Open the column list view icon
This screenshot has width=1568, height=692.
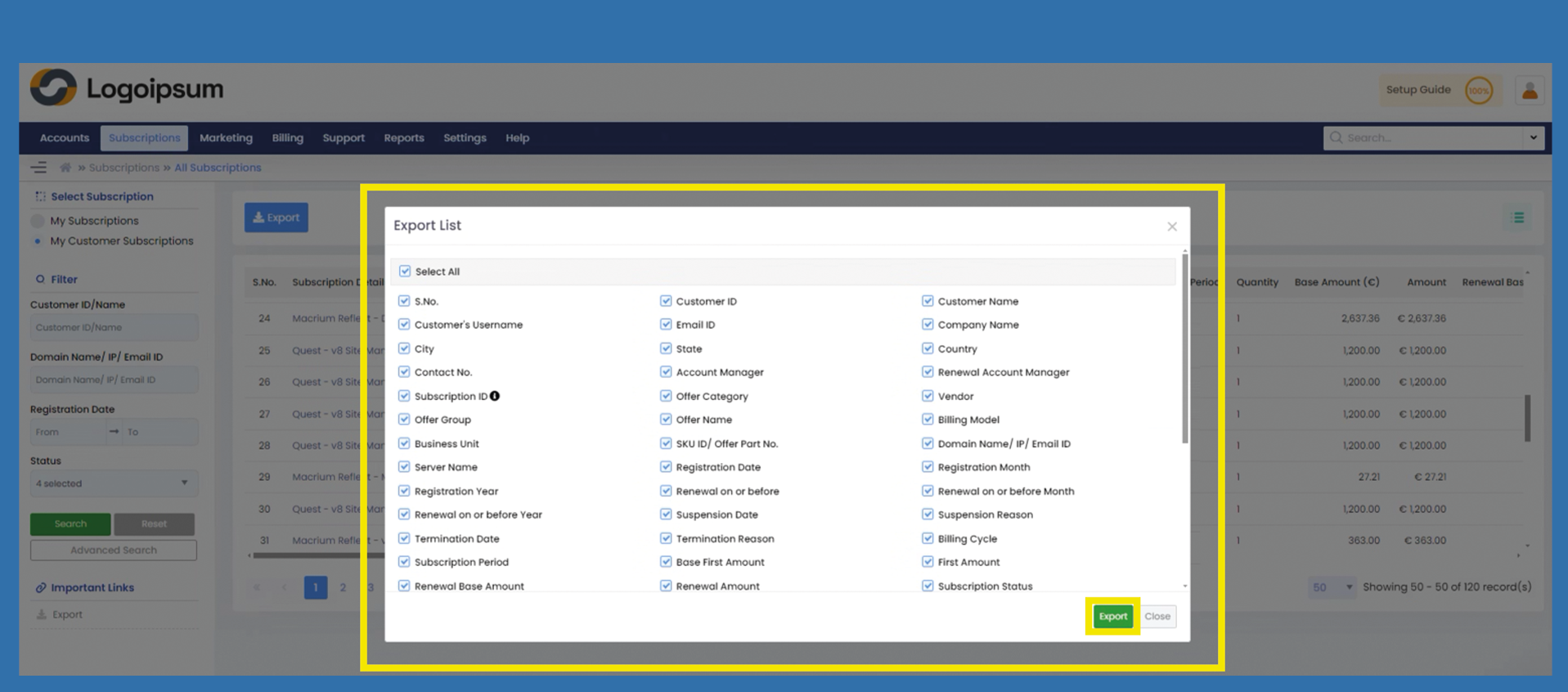coord(1518,218)
